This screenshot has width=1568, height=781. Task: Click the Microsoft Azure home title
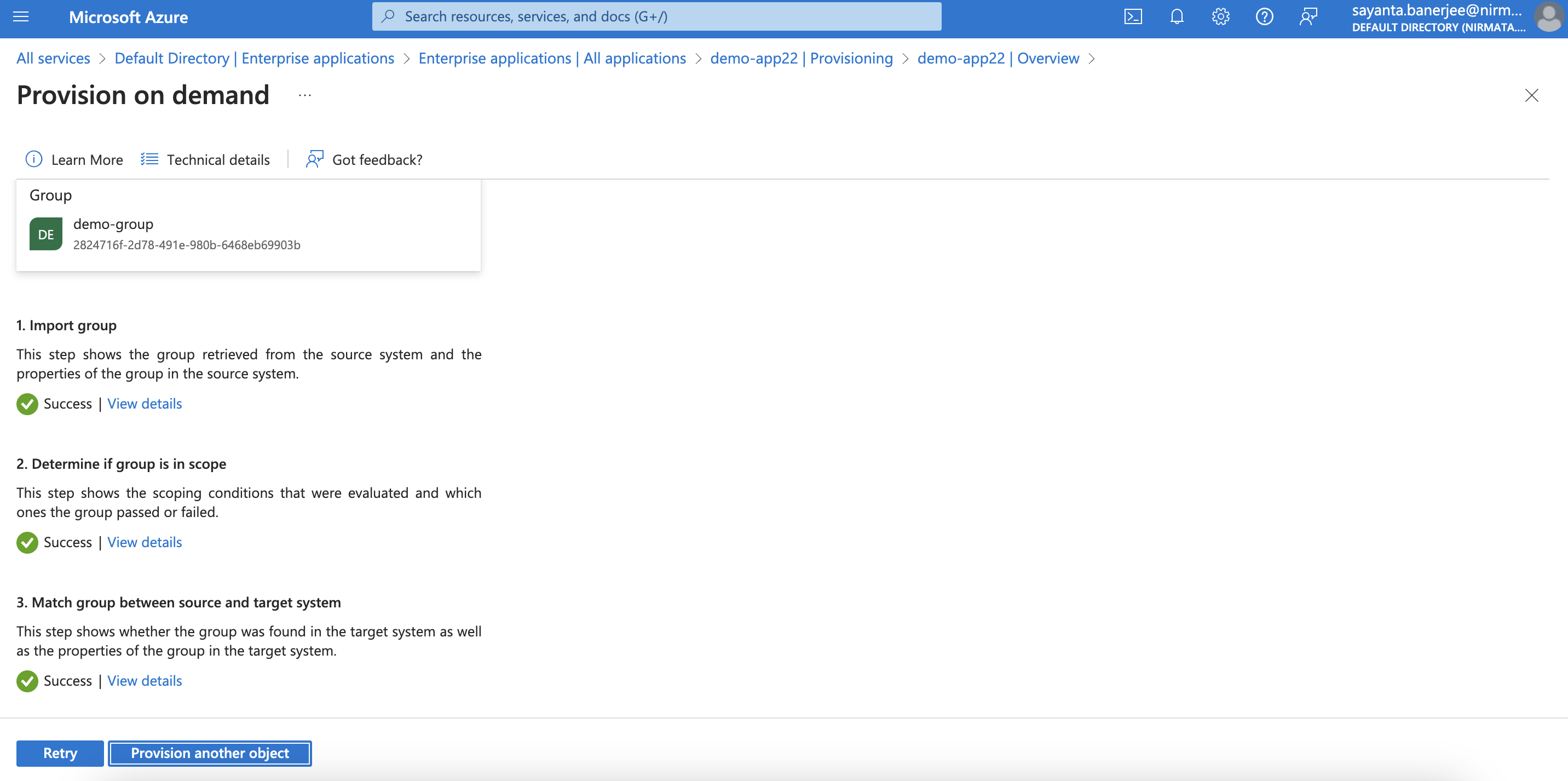[x=129, y=17]
